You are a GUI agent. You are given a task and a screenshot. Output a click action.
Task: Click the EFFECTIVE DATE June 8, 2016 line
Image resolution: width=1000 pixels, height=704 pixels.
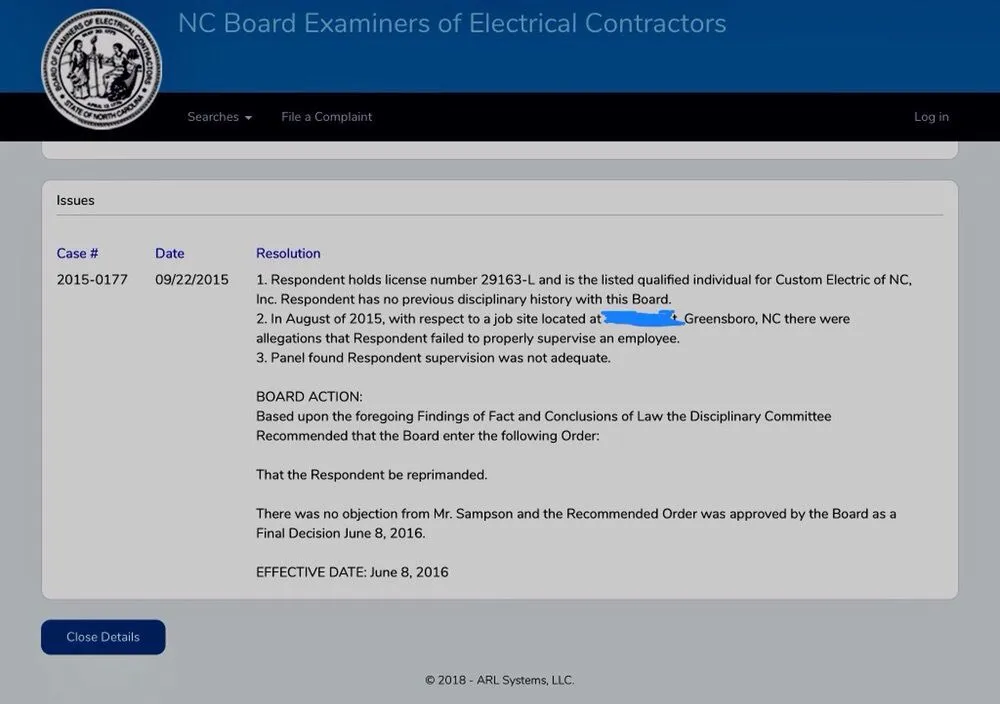coord(352,572)
